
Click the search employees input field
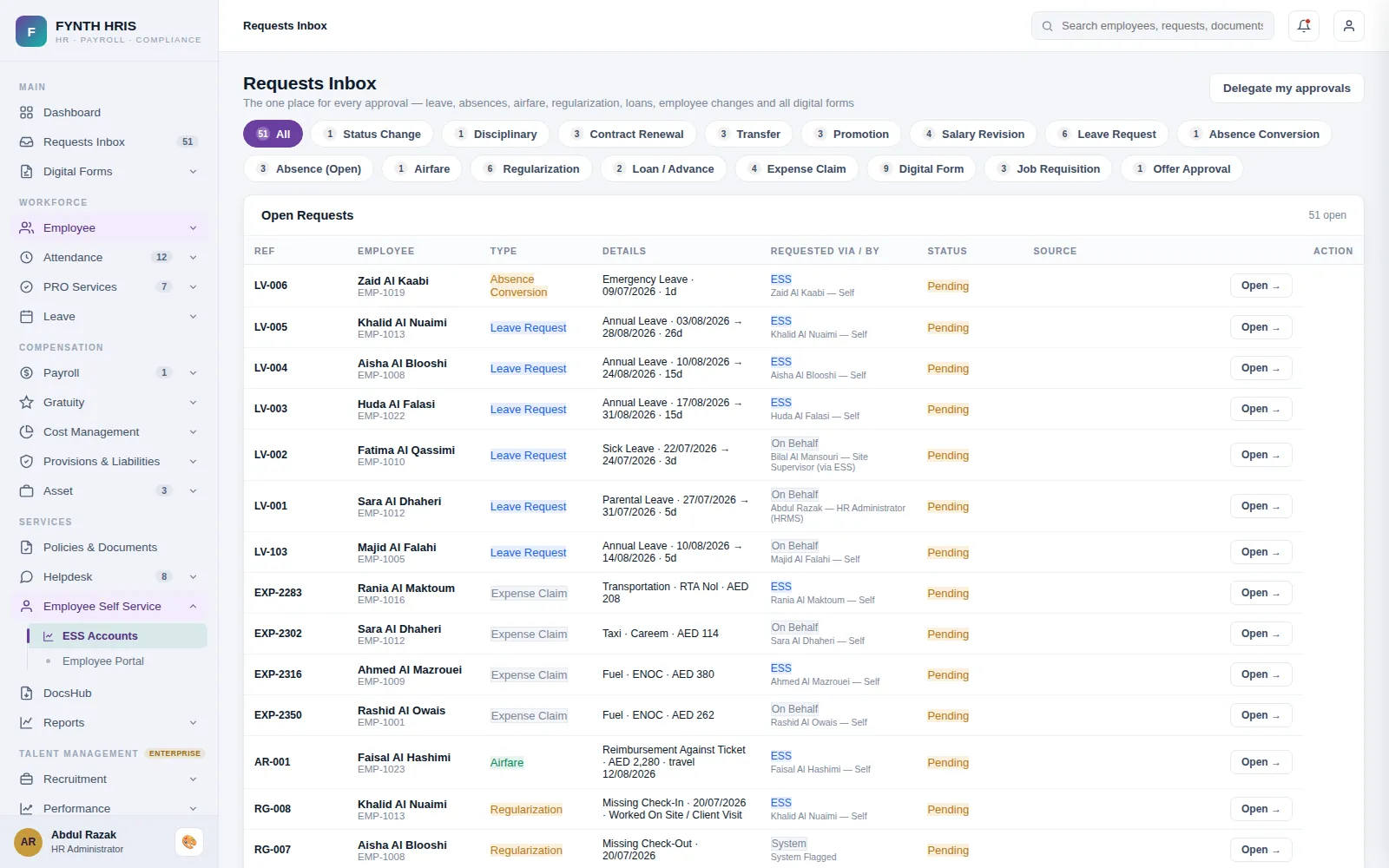tap(1153, 26)
